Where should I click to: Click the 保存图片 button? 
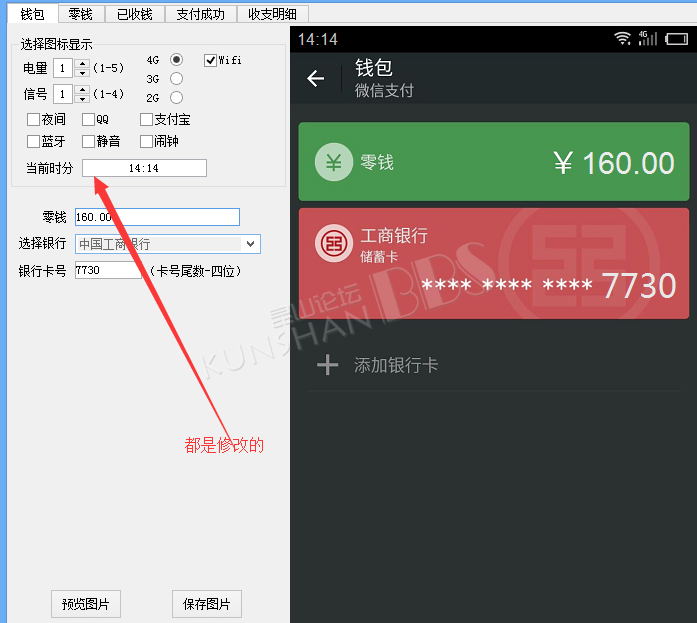click(x=207, y=604)
